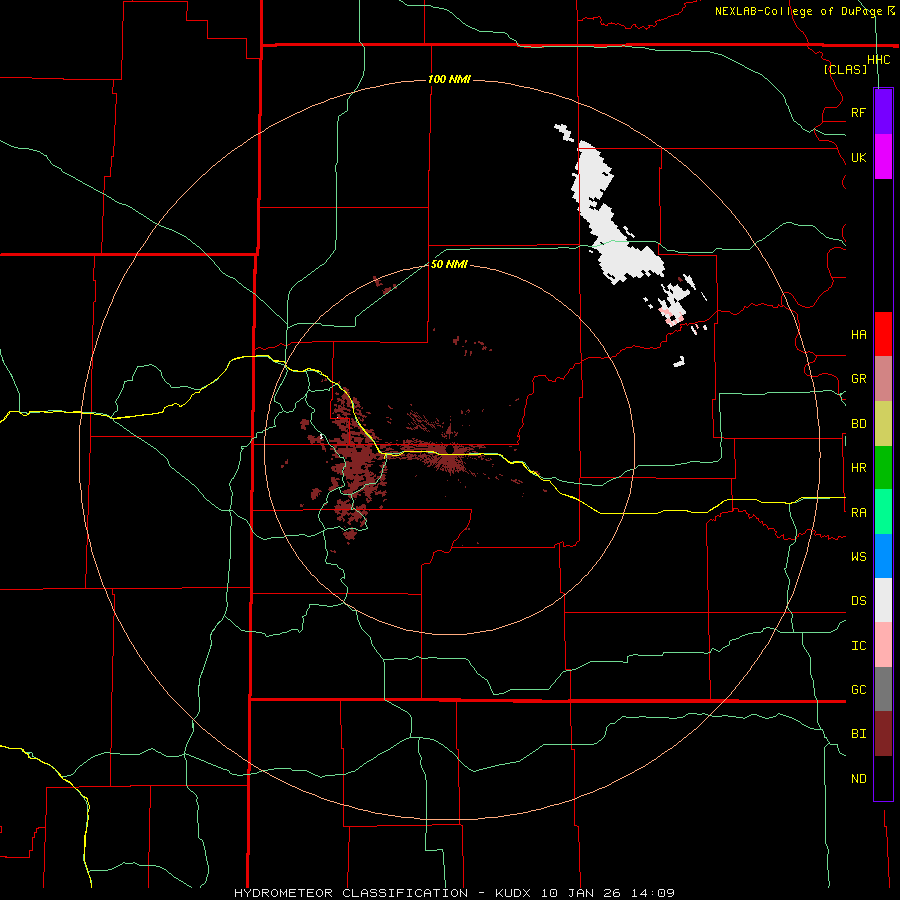Click the small pink ice crystal echo
The height and width of the screenshot is (900, 900).
[x=673, y=316]
